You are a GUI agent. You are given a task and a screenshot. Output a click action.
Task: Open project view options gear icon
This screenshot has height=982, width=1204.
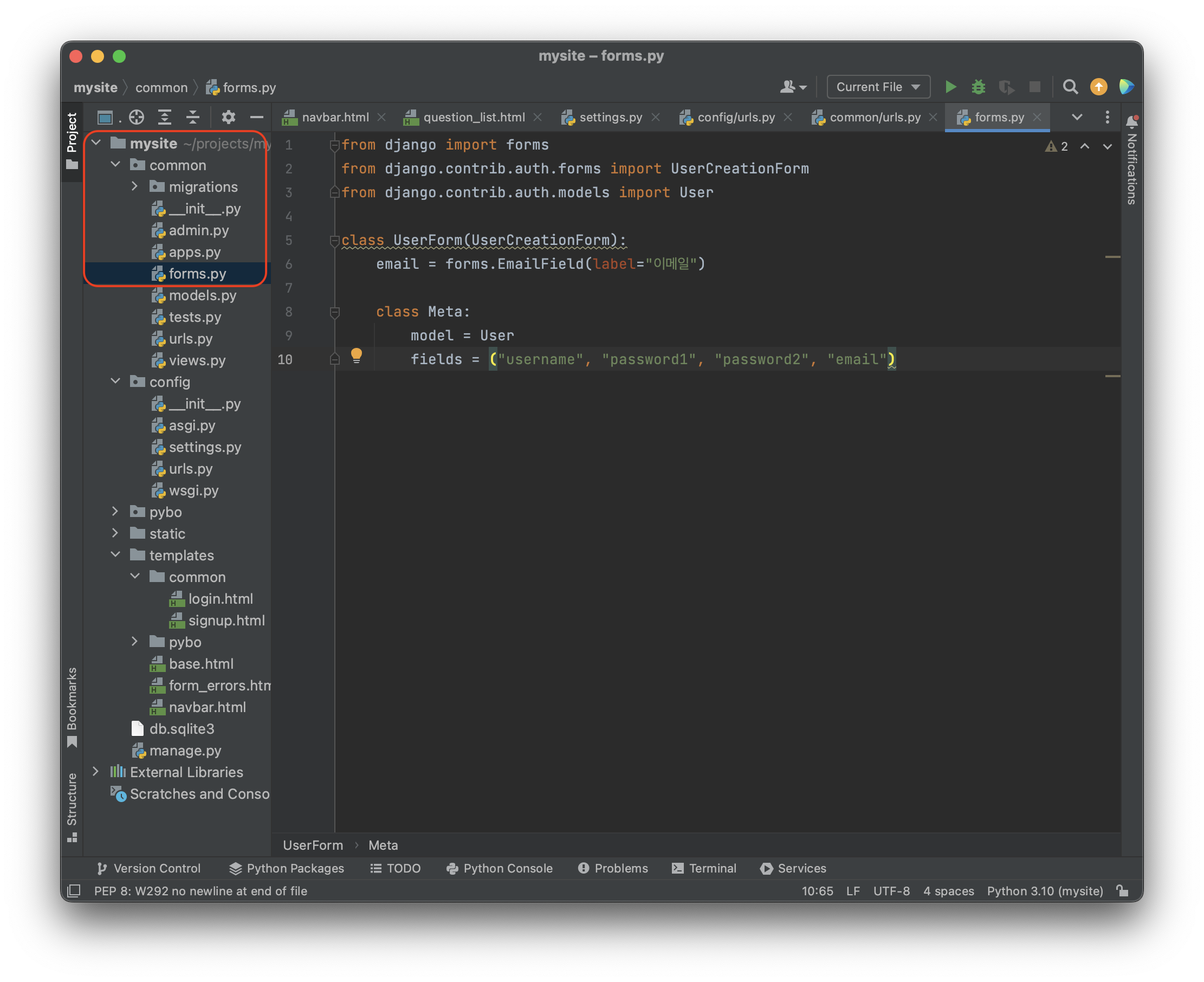coord(229,117)
